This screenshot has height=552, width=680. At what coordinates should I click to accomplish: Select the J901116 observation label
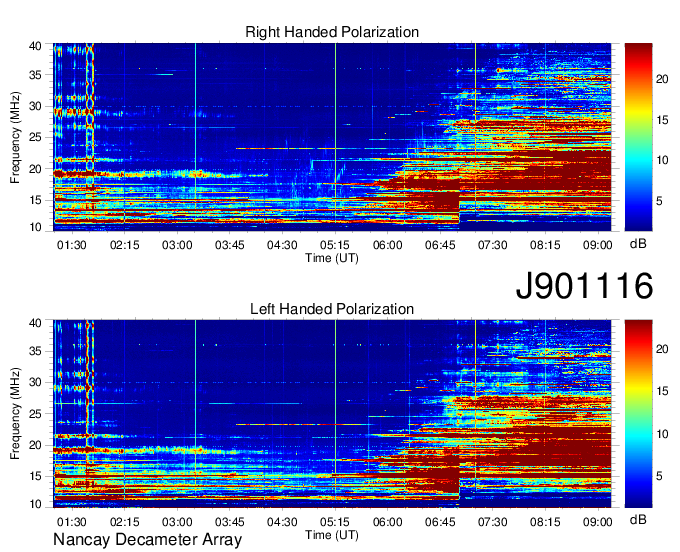584,285
